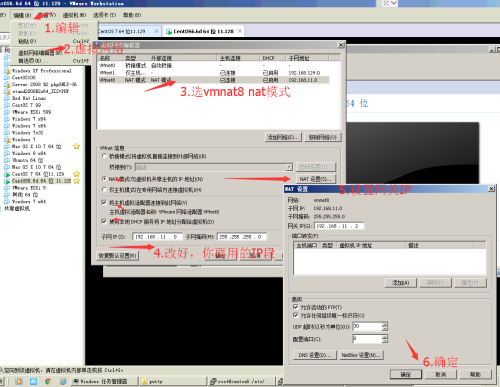Select the VMnet0 bridged row
Viewport: 500px width, 387px height.
pyautogui.click(x=213, y=66)
